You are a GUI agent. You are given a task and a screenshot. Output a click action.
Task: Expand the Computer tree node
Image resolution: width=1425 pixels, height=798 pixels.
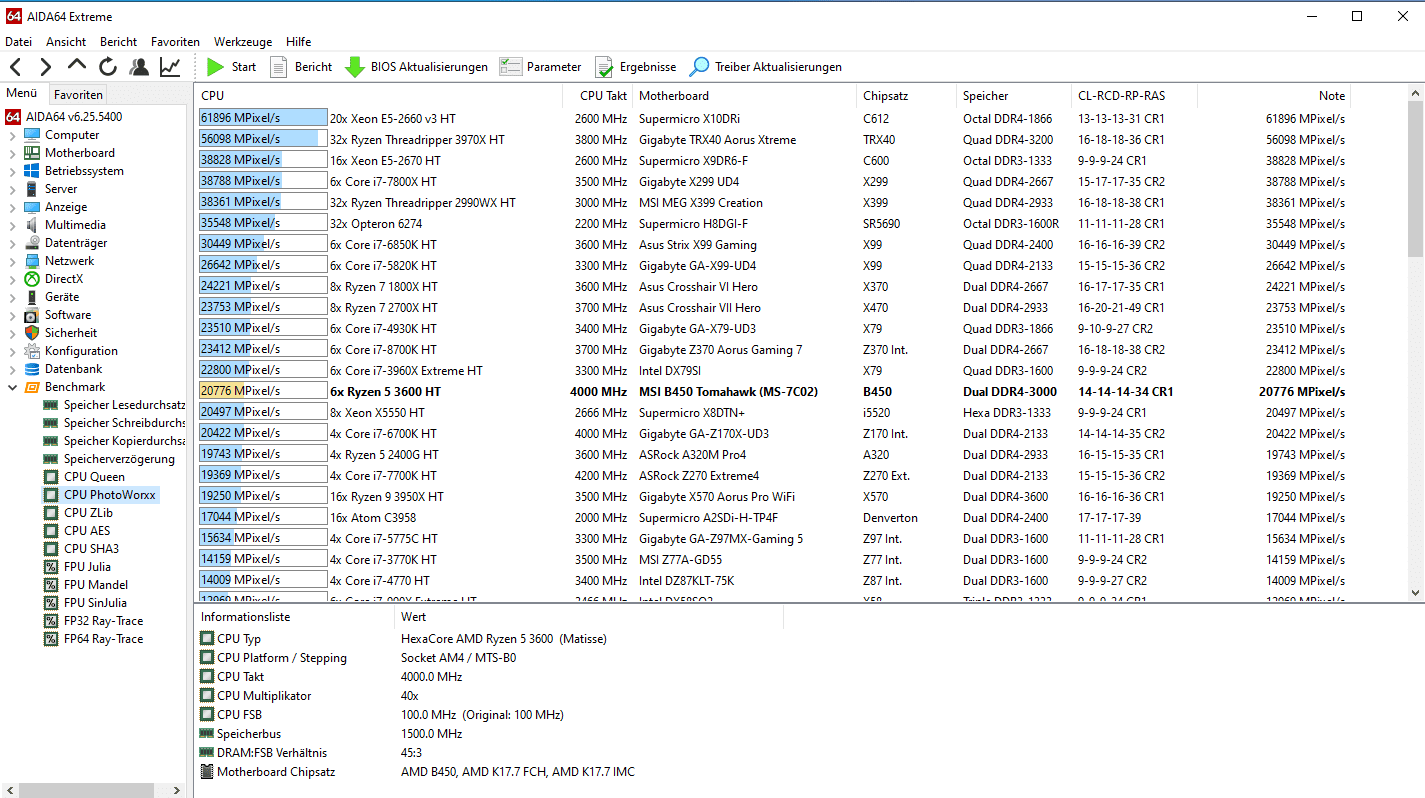click(x=12, y=135)
